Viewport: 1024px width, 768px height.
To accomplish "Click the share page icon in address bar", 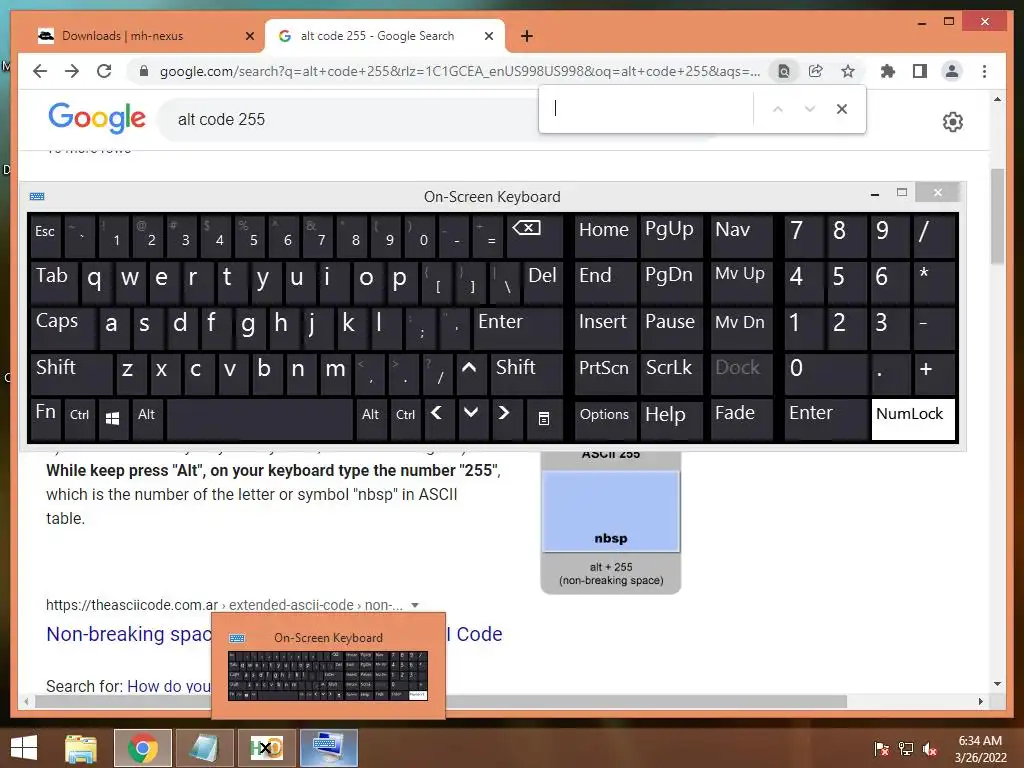I will point(816,71).
